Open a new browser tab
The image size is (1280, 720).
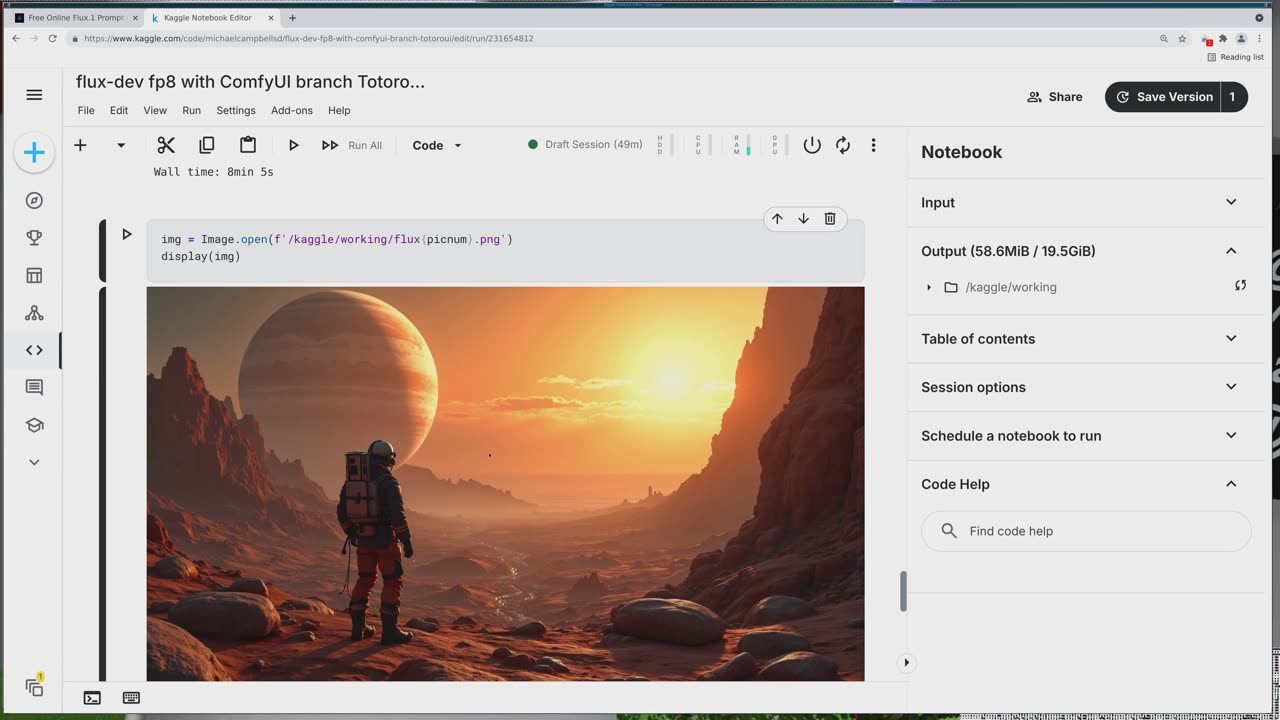[292, 18]
